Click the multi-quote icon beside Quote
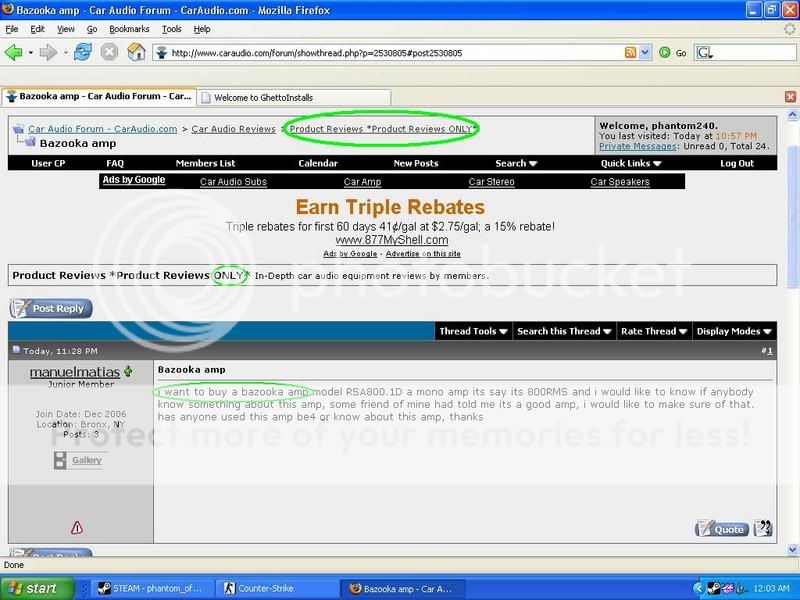The height and width of the screenshot is (600, 800). (763, 528)
